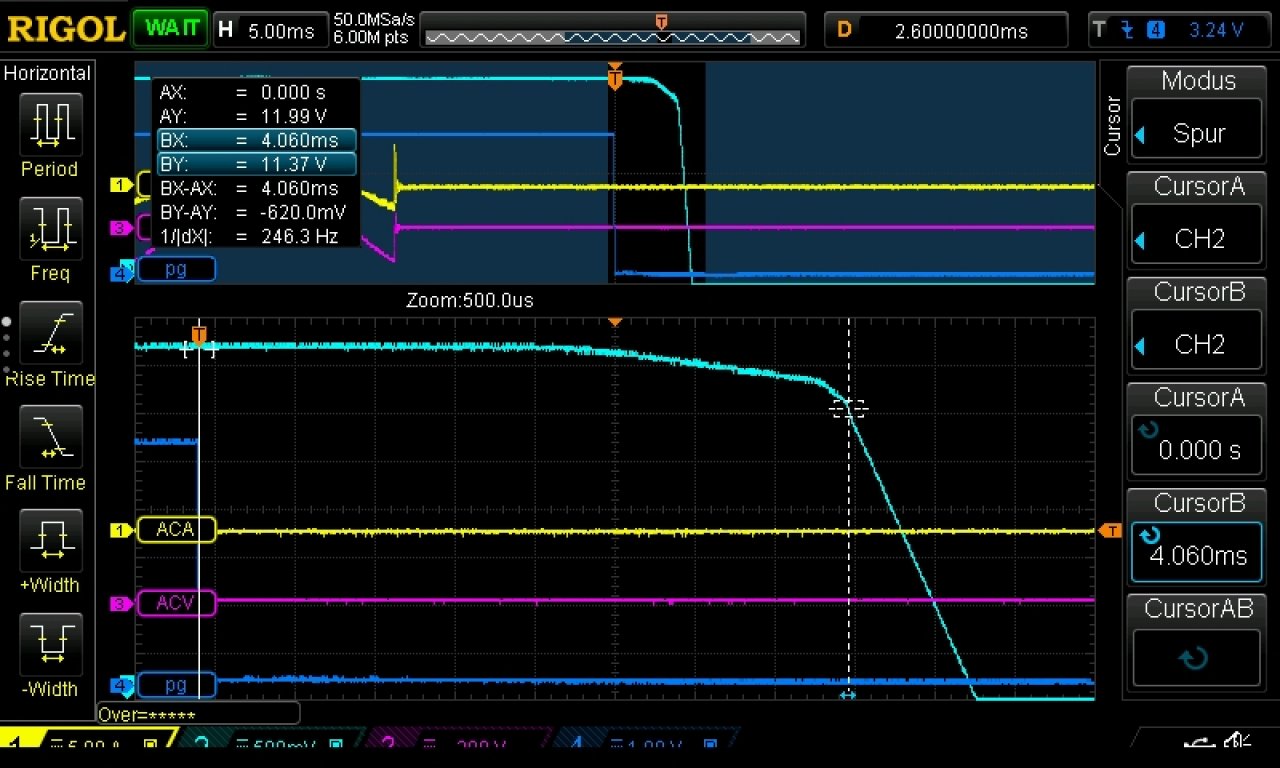Click the cursor B arrow marker at the bottom axis
Image resolution: width=1280 pixels, height=768 pixels.
click(847, 694)
